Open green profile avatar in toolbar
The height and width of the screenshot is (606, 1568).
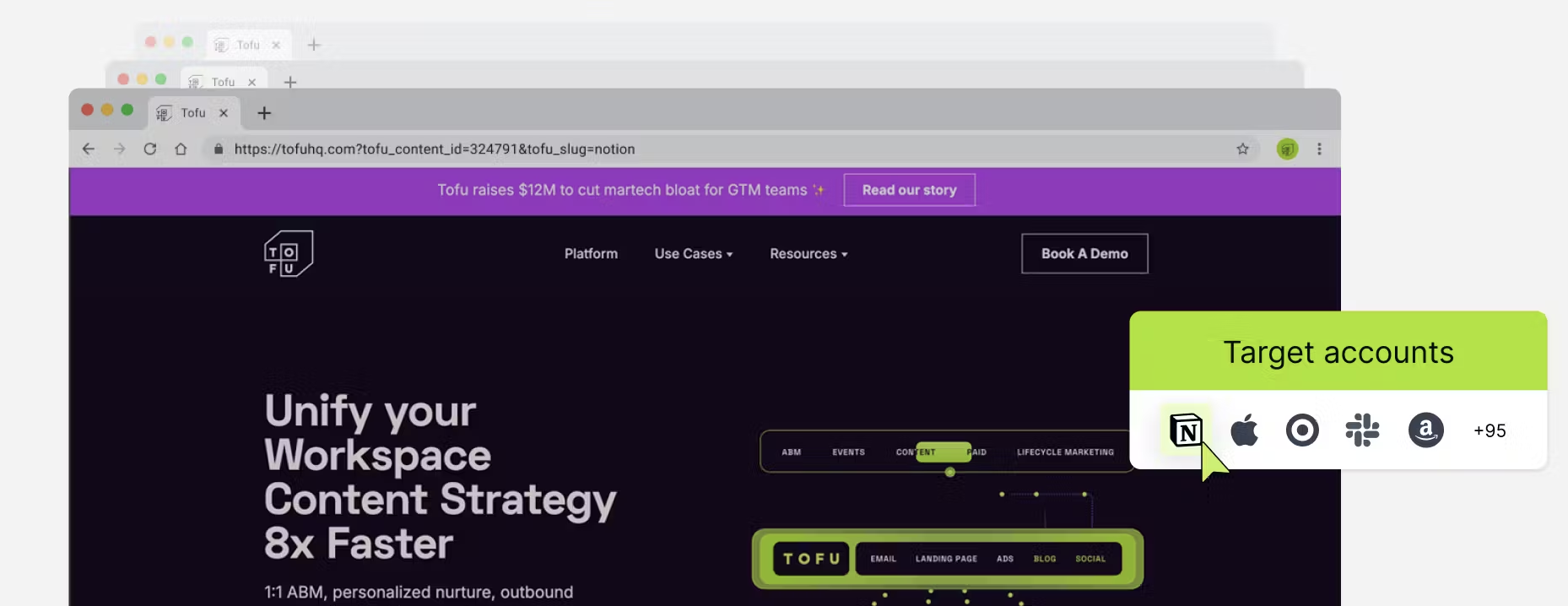tap(1287, 149)
